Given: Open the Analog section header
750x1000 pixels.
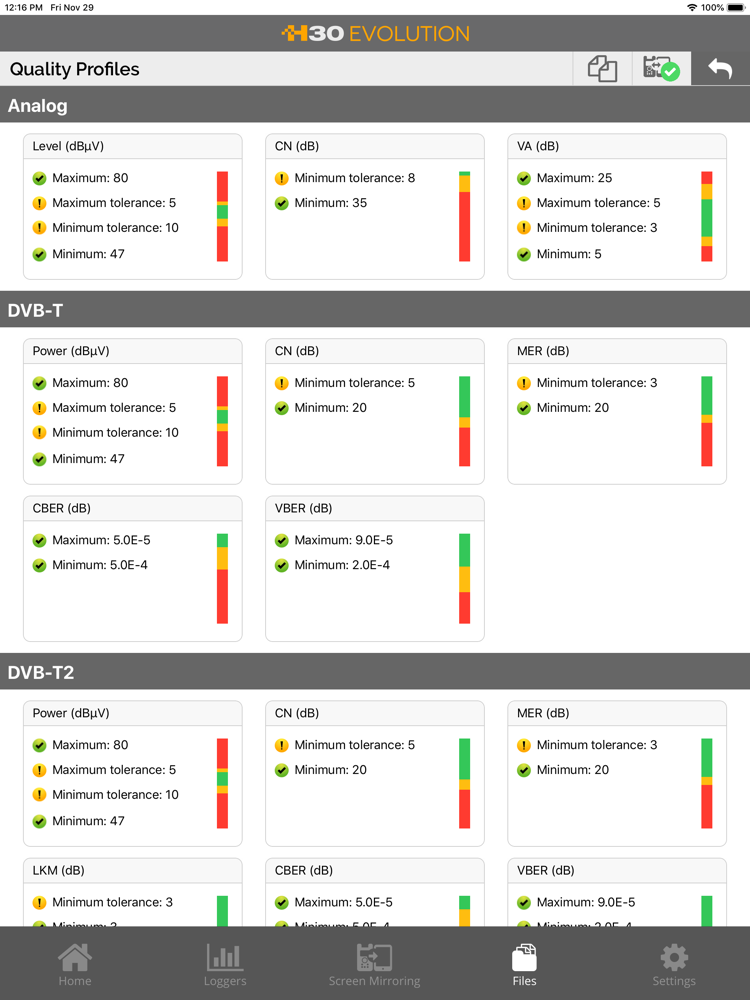Looking at the screenshot, I should [375, 105].
